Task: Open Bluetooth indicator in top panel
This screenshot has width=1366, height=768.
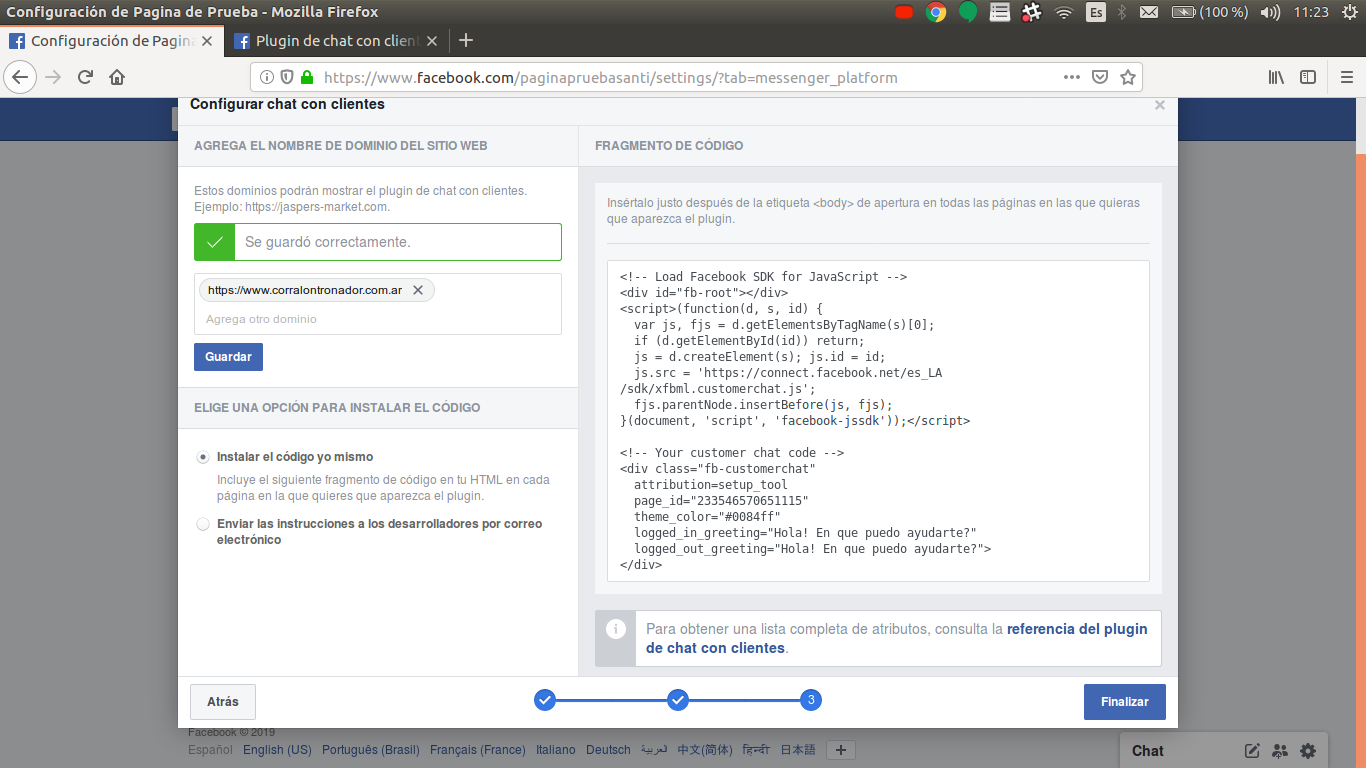Action: tap(1121, 12)
